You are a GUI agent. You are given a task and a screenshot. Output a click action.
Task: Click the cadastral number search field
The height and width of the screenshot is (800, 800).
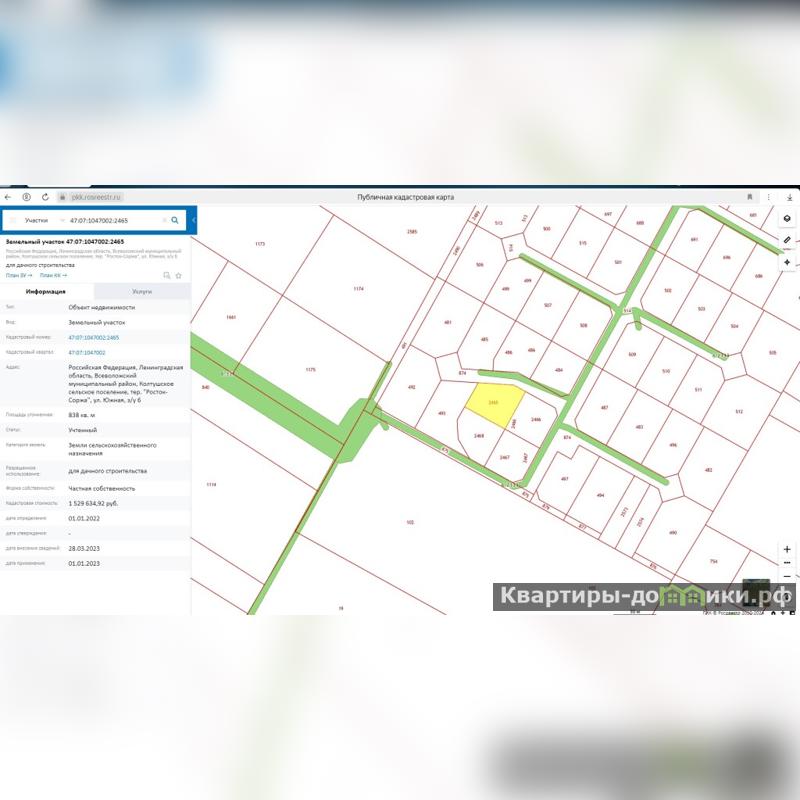115,219
